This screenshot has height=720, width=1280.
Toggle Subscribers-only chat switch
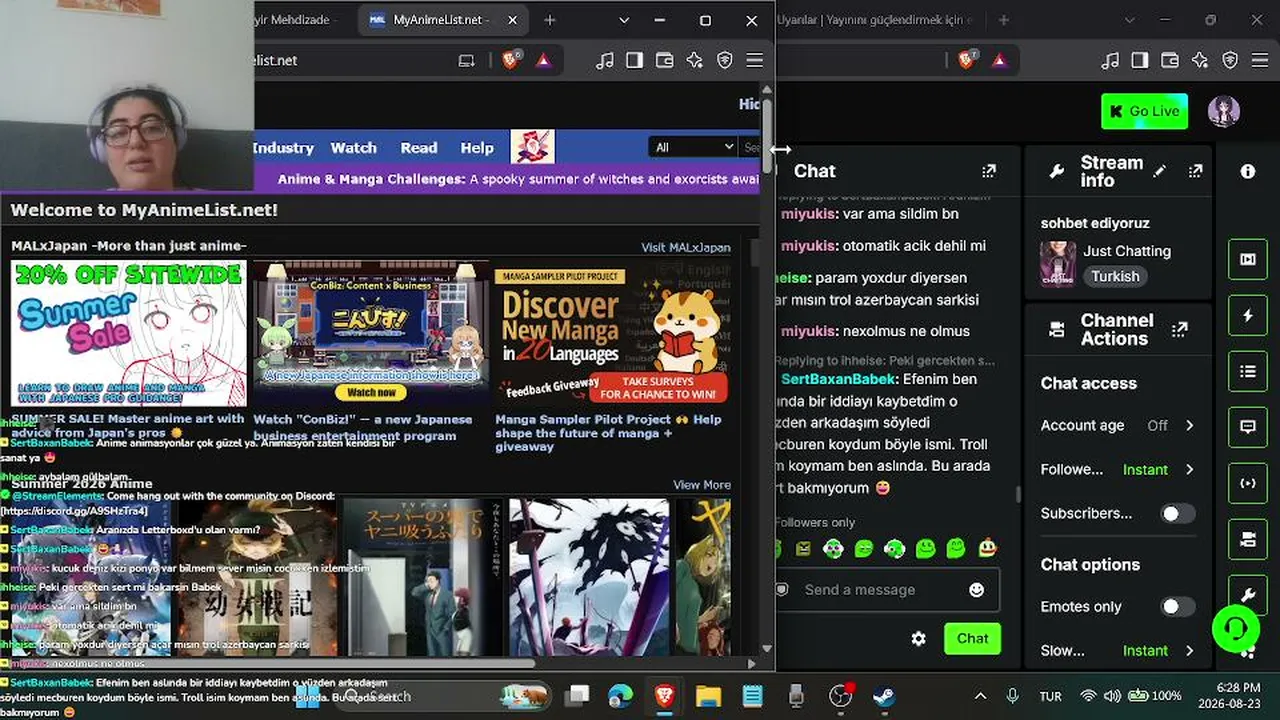pyautogui.click(x=1177, y=513)
